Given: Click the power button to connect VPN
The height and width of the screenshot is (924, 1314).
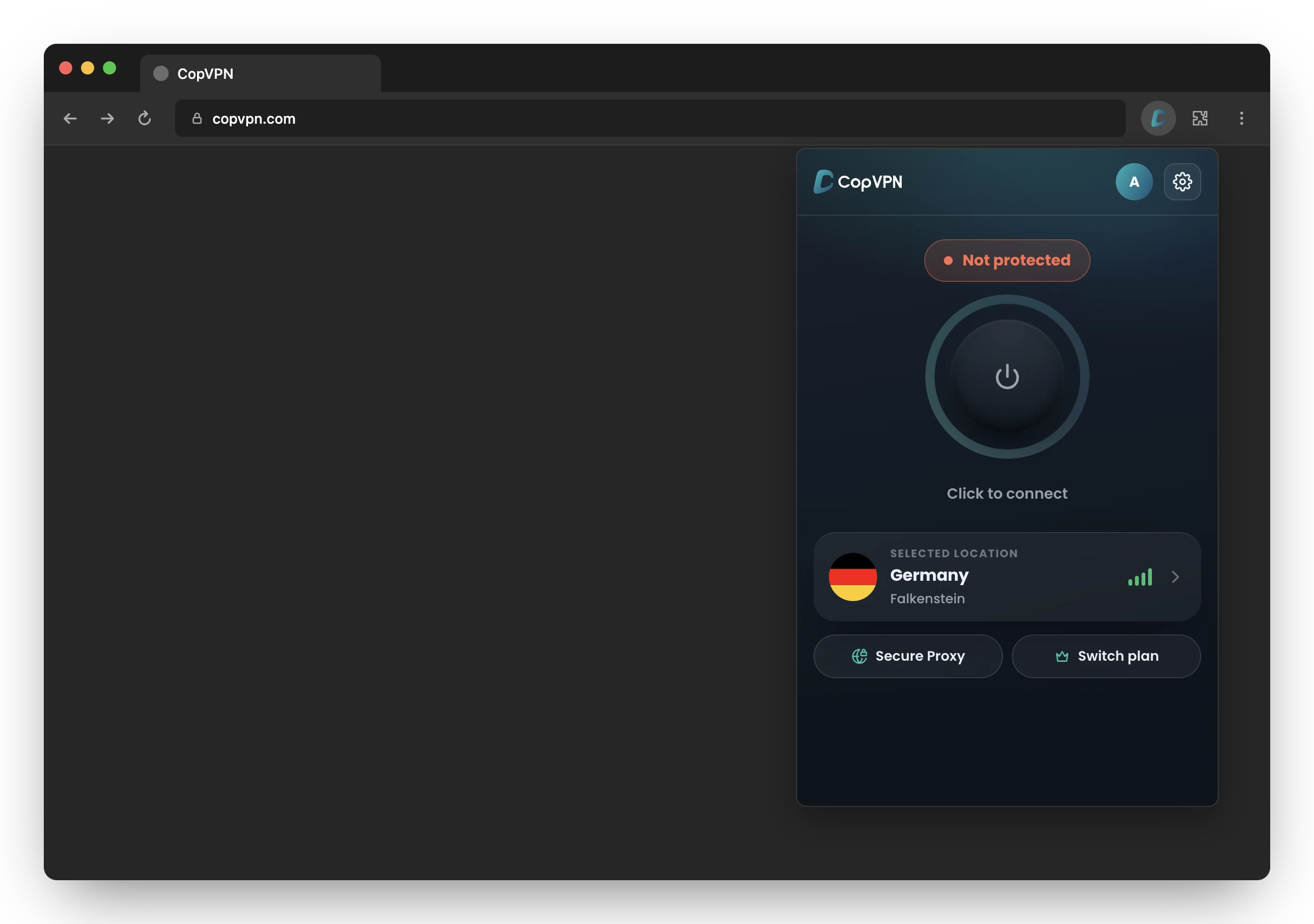Looking at the screenshot, I should tap(1007, 377).
